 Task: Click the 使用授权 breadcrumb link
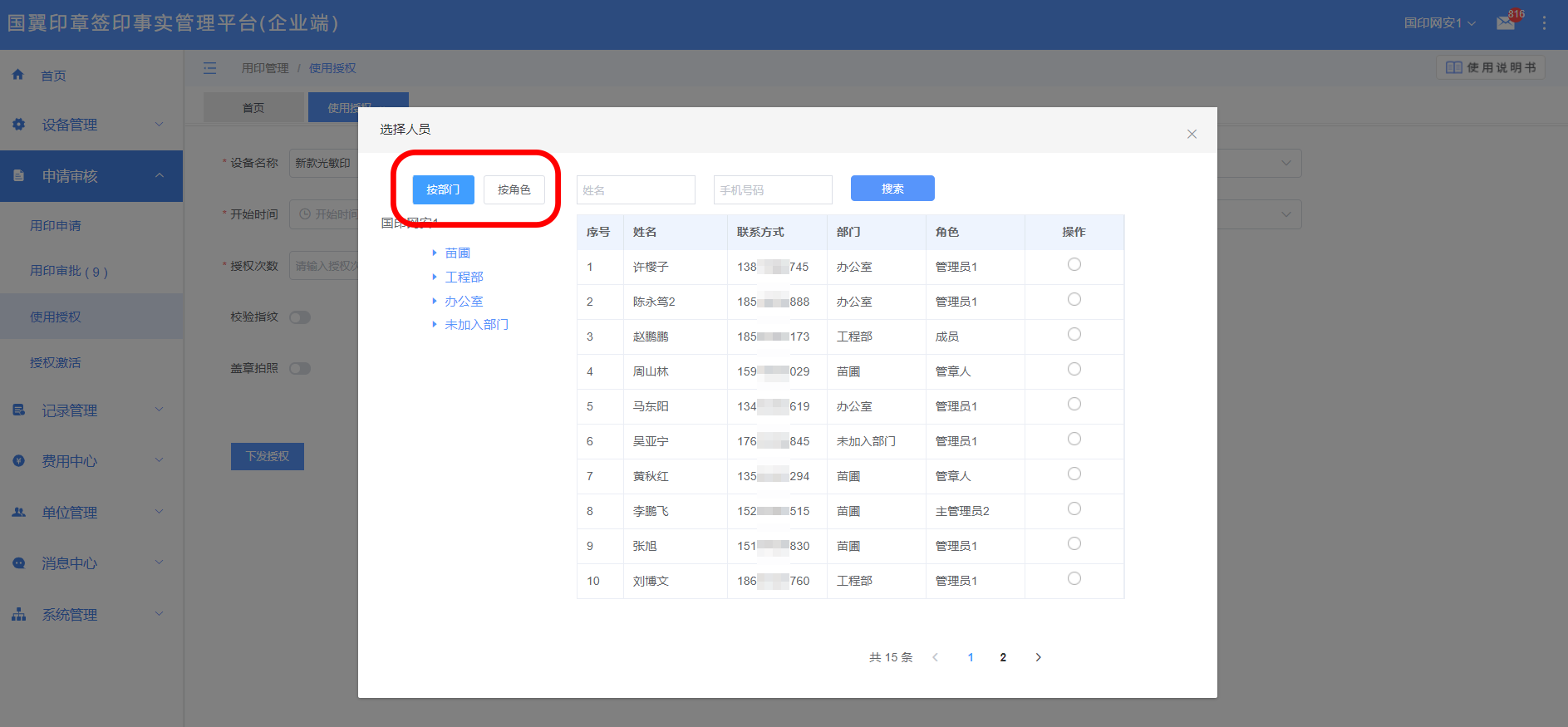[332, 68]
